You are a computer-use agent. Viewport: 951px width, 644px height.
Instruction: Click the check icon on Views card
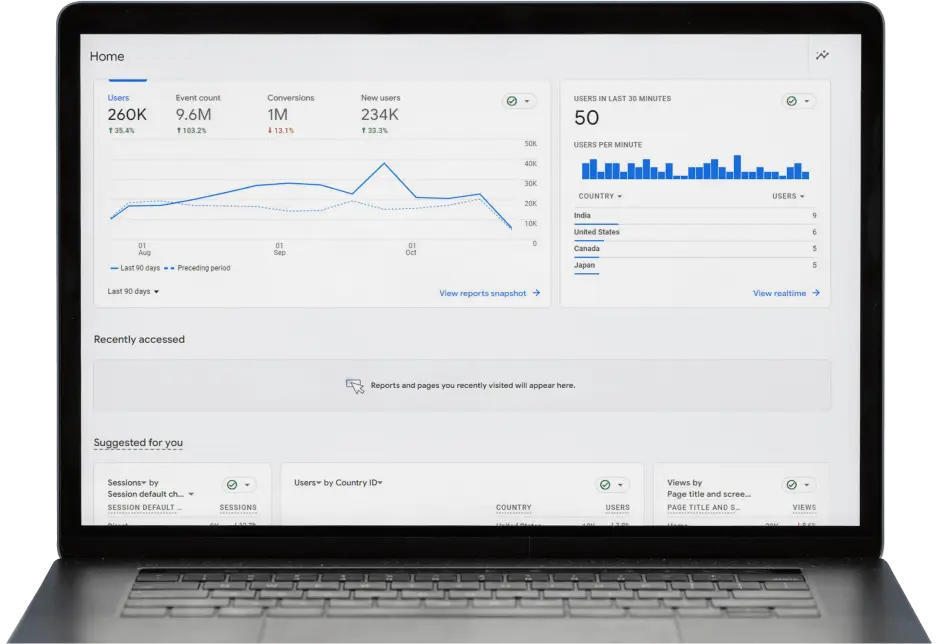point(791,485)
